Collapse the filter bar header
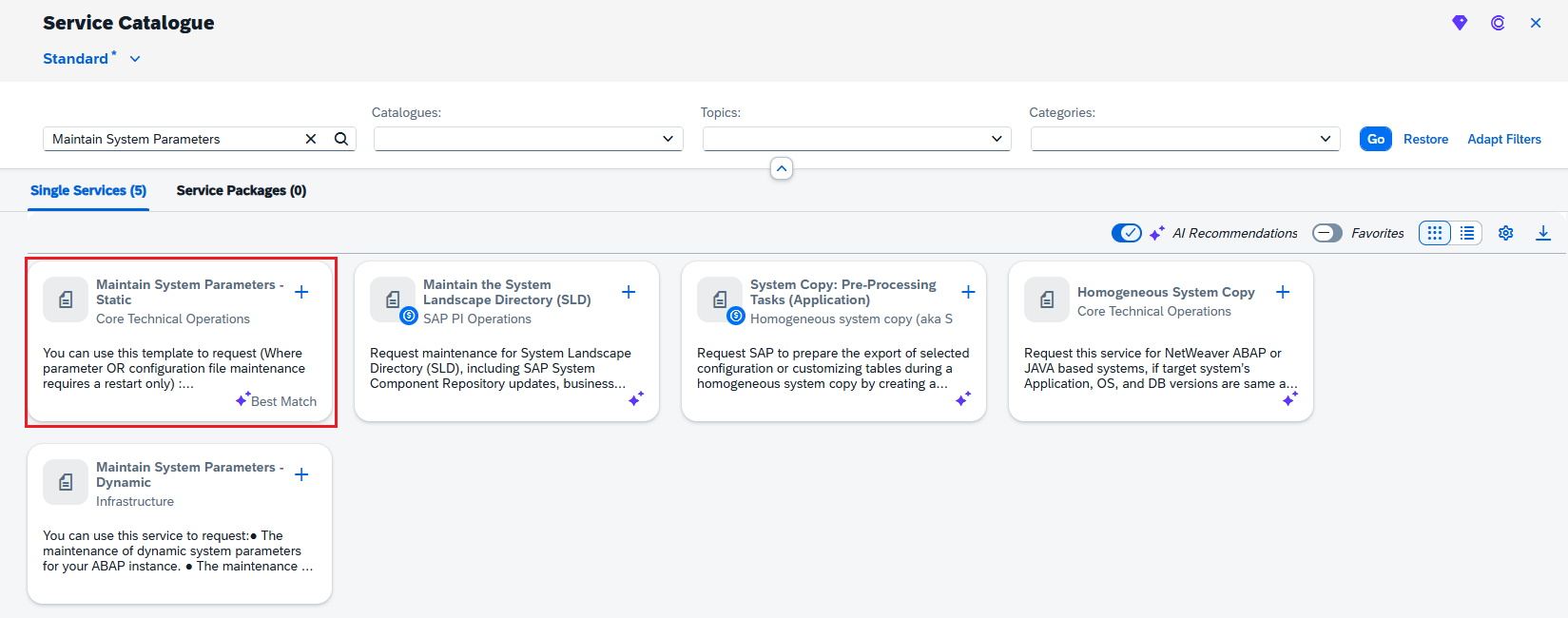 [x=782, y=168]
